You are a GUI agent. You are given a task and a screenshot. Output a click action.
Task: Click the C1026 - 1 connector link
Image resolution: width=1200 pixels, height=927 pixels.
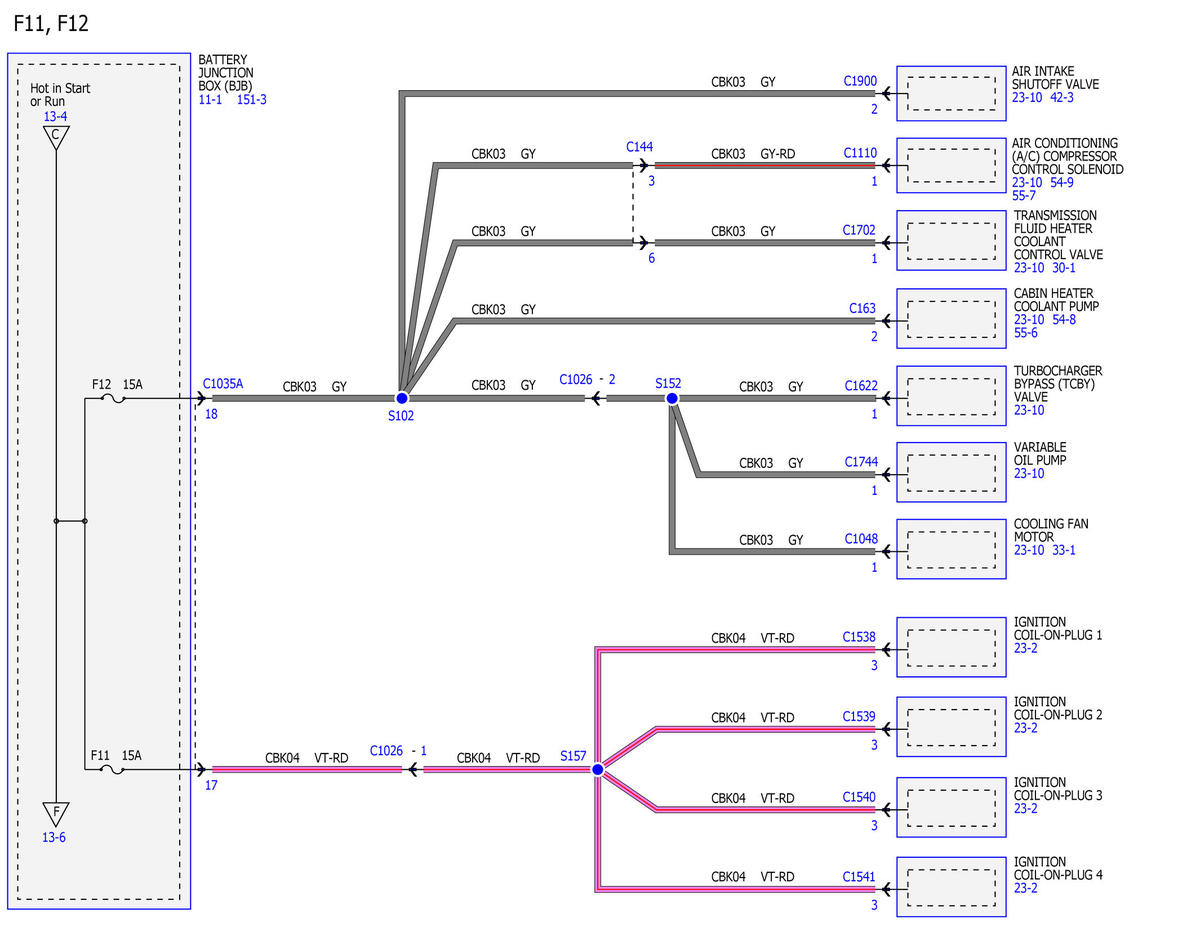click(398, 750)
